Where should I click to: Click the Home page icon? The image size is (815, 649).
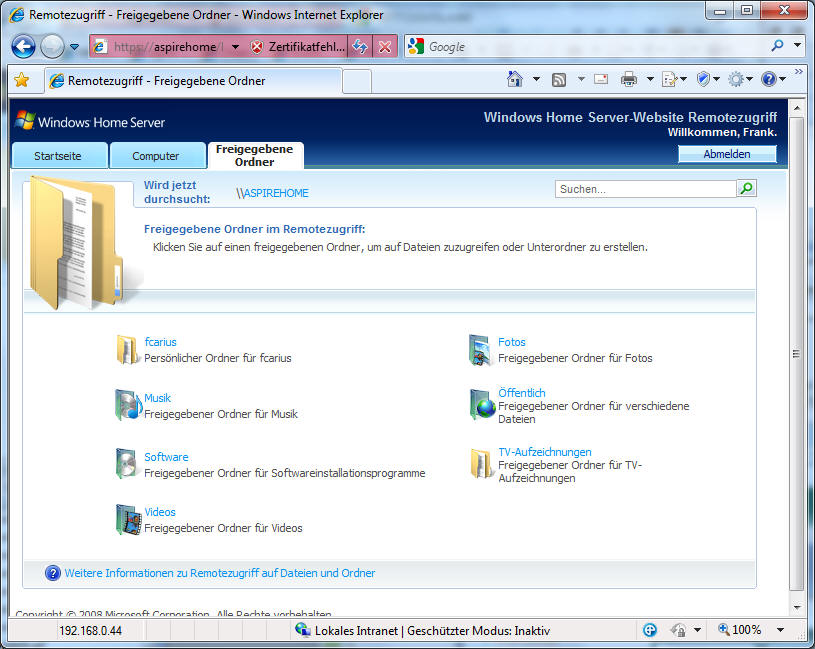coord(515,80)
